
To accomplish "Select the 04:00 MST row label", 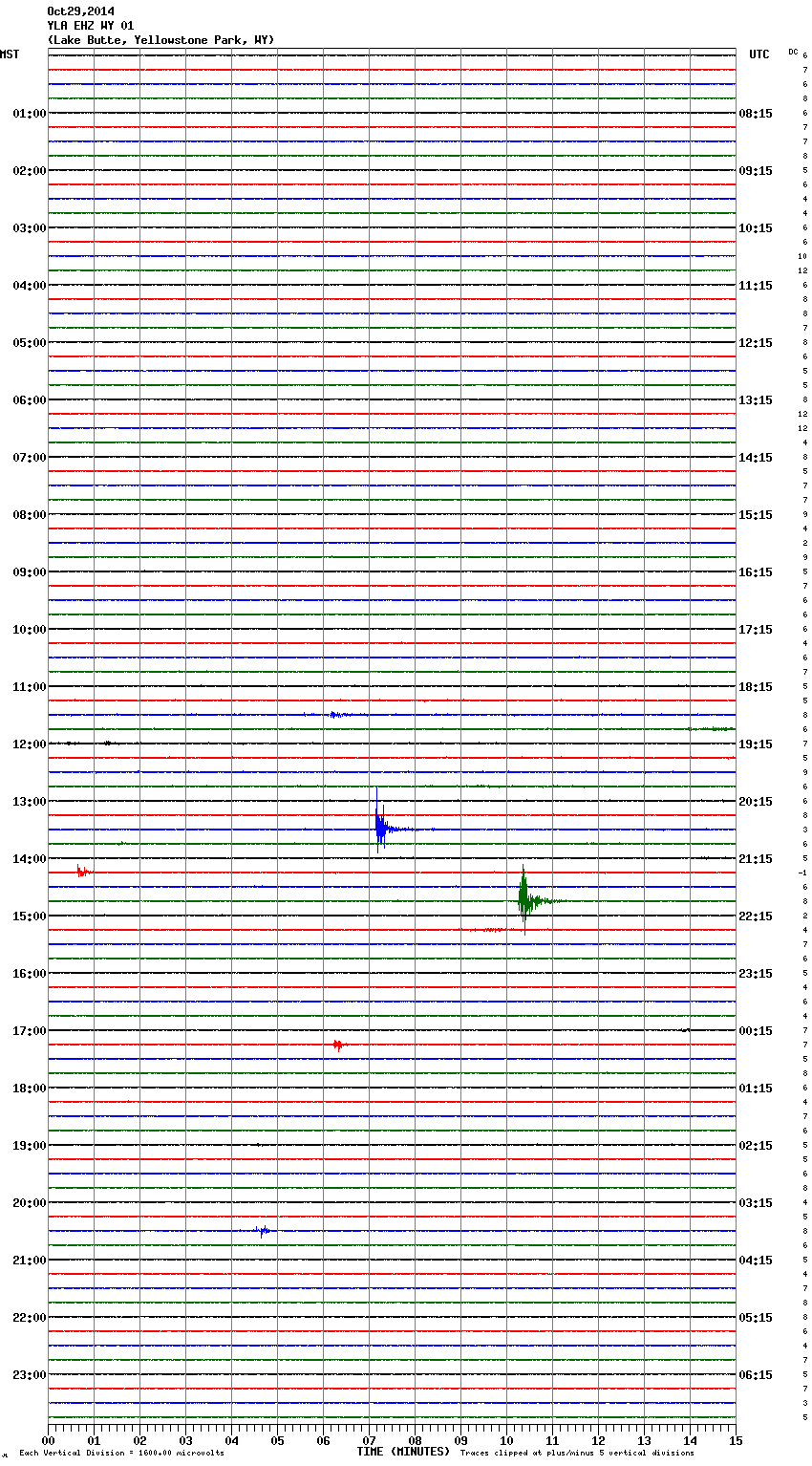I will (29, 286).
